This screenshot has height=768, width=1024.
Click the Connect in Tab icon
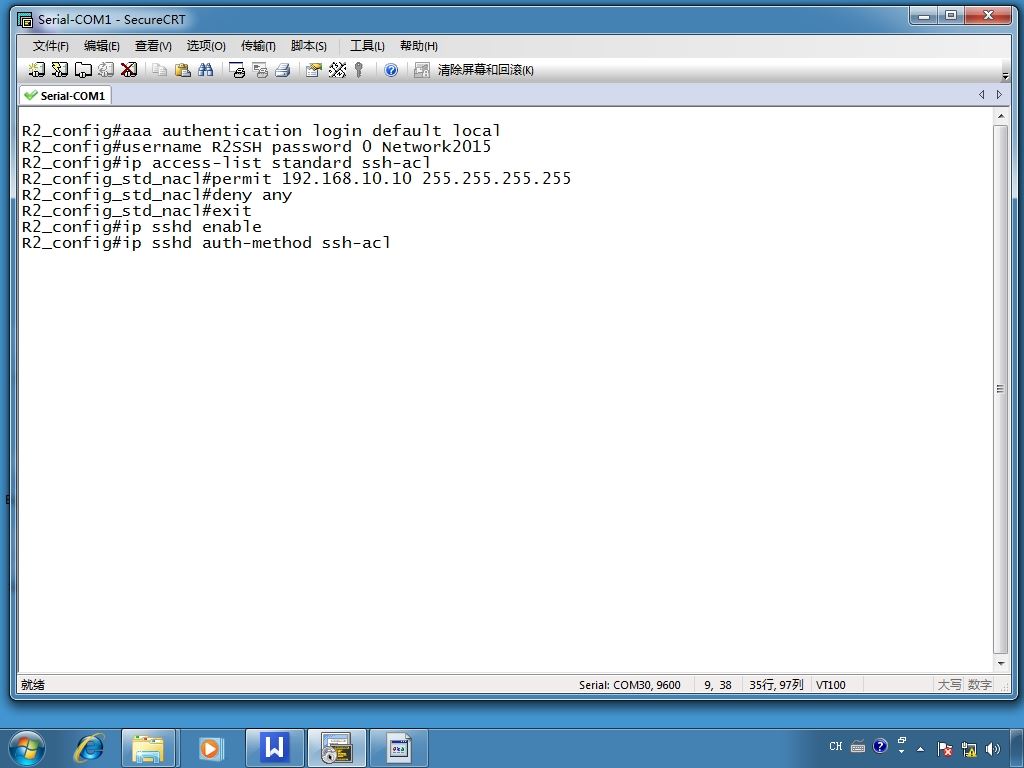pyautogui.click(x=83, y=70)
